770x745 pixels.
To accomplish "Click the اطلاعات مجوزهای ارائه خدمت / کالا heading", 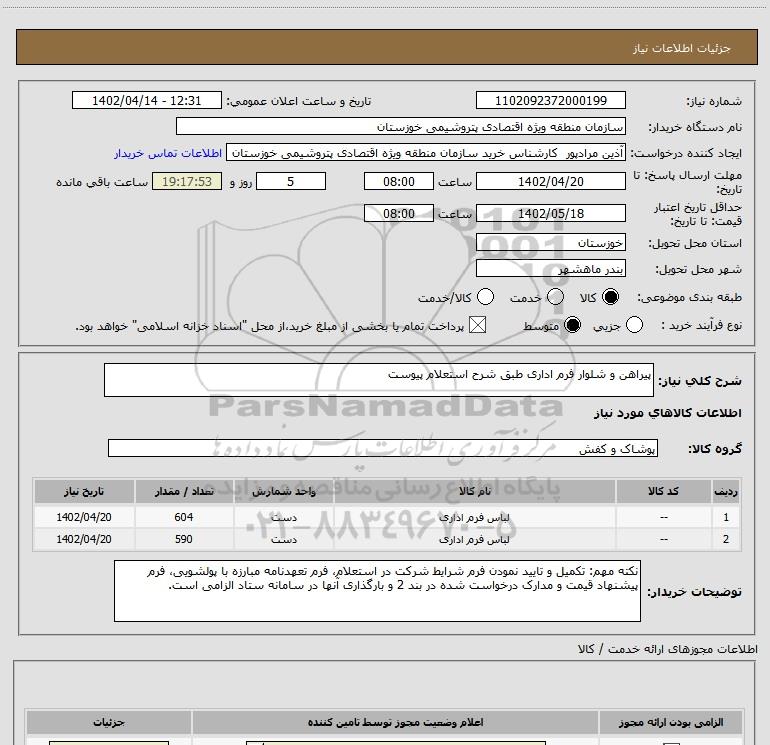I will click(667, 649).
